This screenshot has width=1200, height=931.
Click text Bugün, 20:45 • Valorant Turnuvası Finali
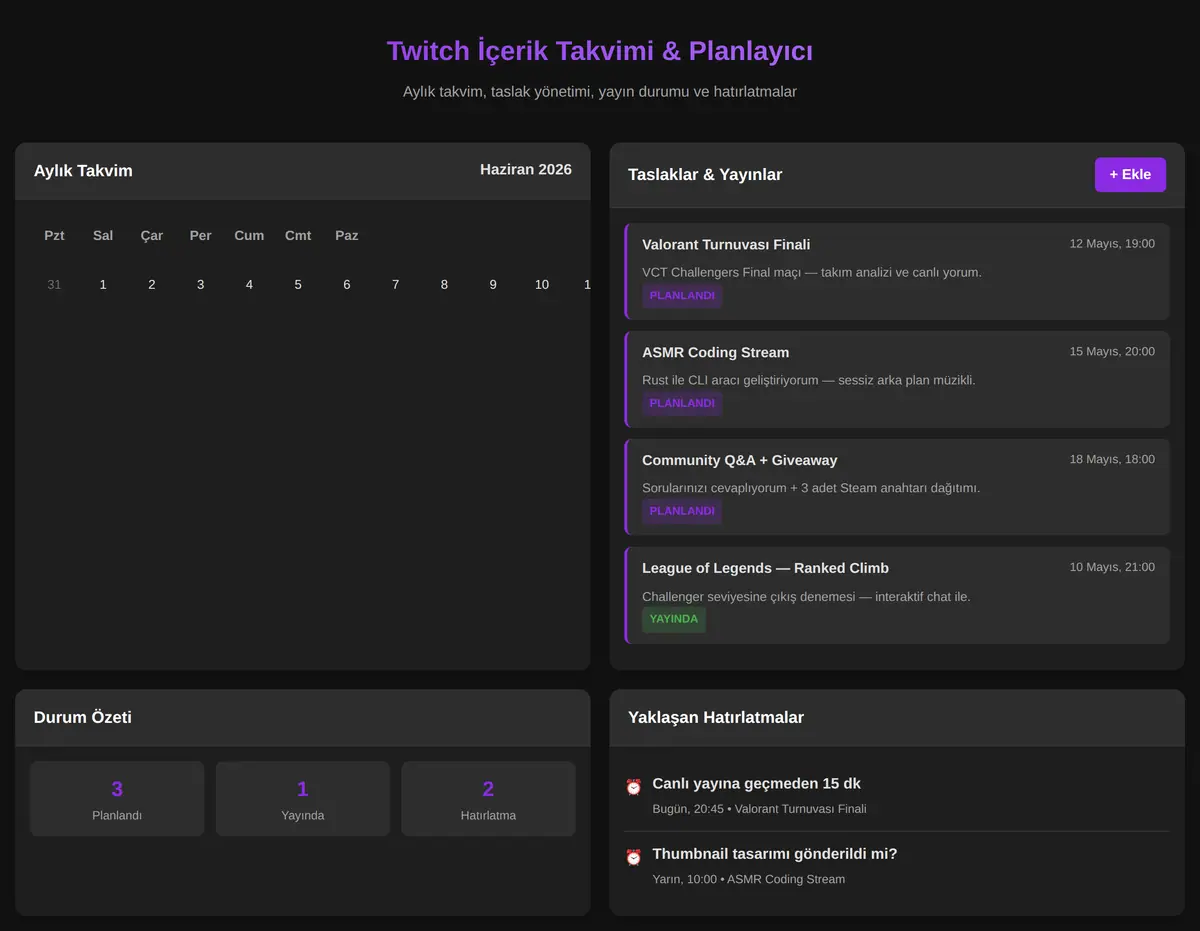pos(759,809)
